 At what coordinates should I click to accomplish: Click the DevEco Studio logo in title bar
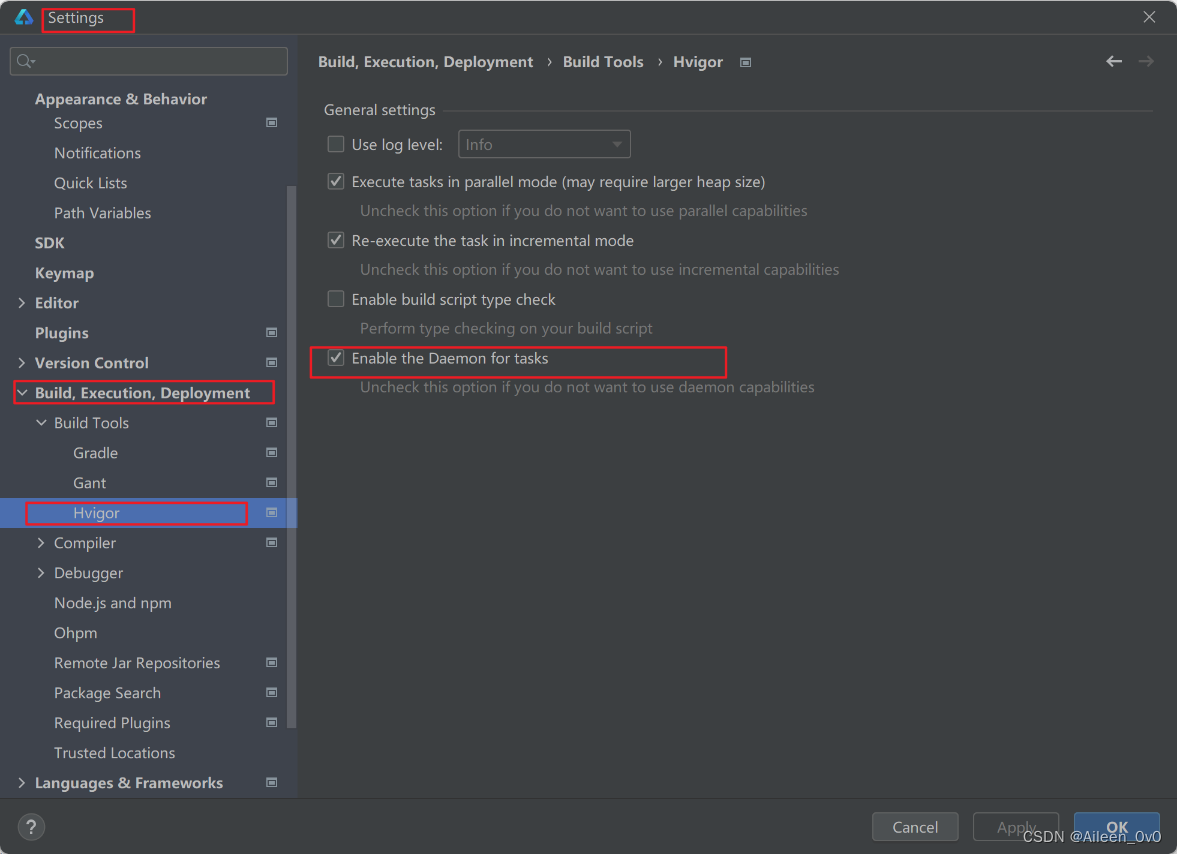(x=24, y=17)
